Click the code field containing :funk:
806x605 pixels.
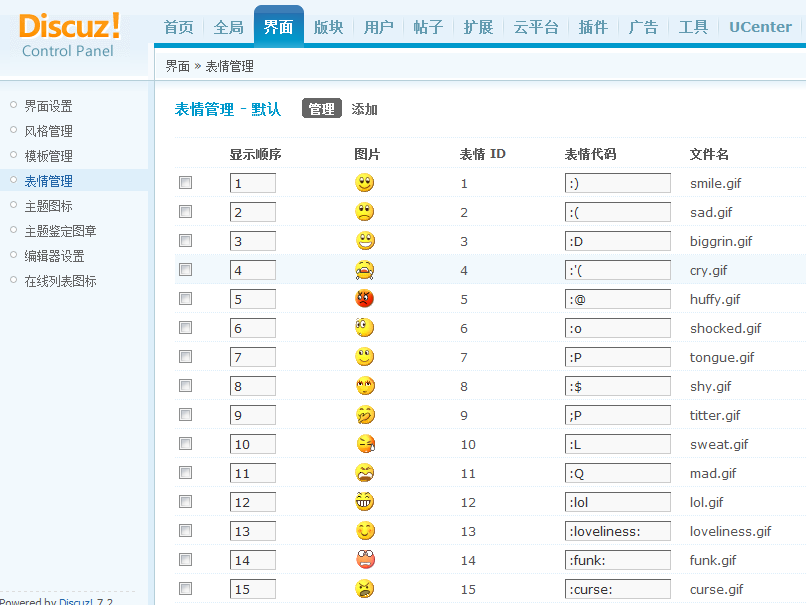[618, 560]
